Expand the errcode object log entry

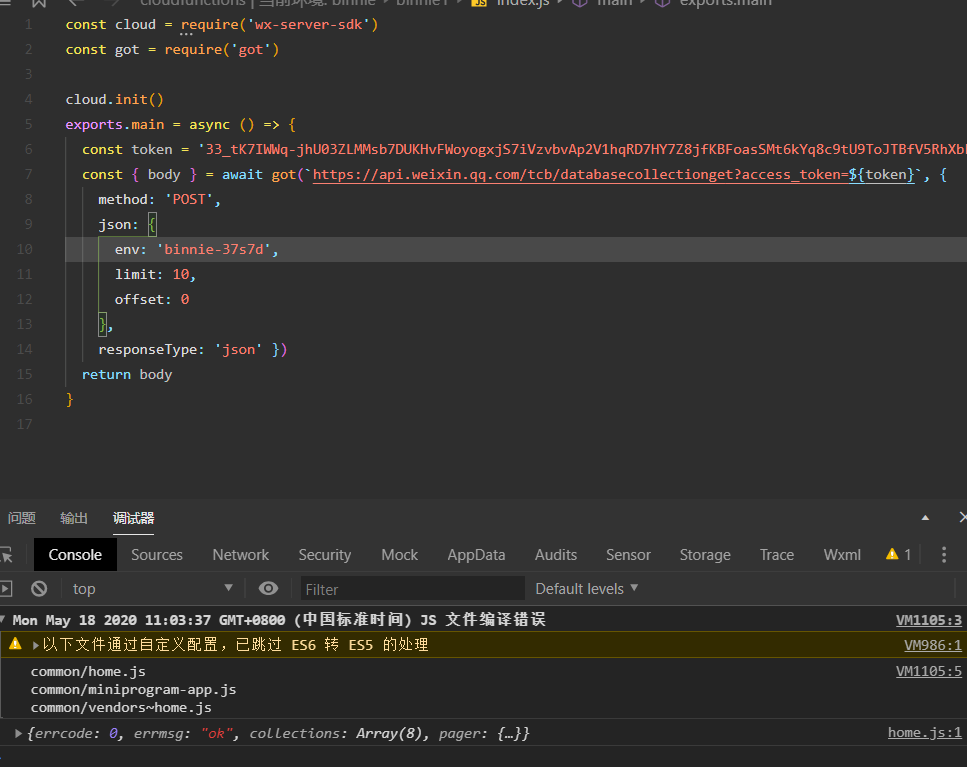coord(19,733)
